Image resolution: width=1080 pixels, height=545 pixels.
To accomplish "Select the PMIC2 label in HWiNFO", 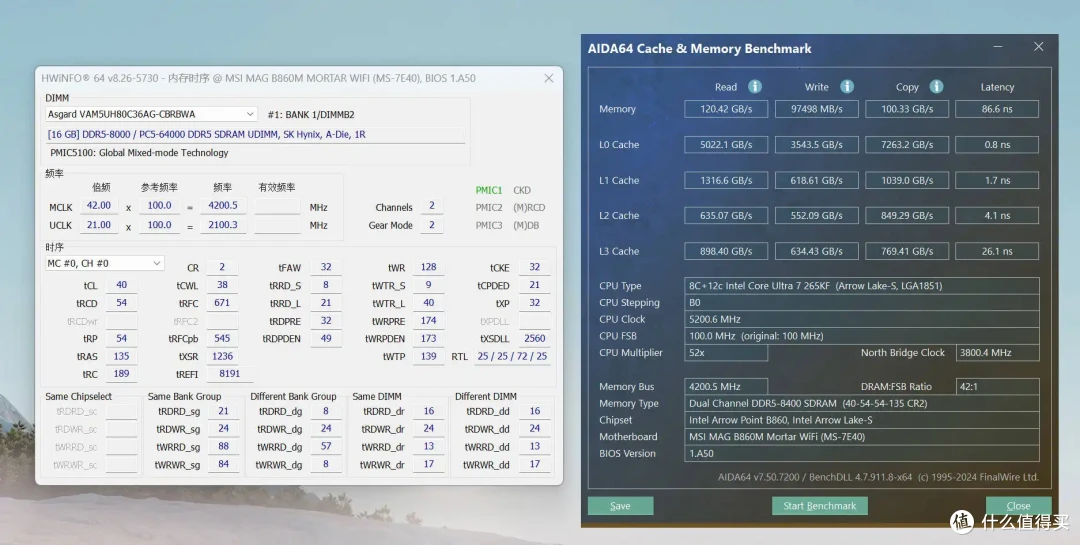I will [x=488, y=207].
